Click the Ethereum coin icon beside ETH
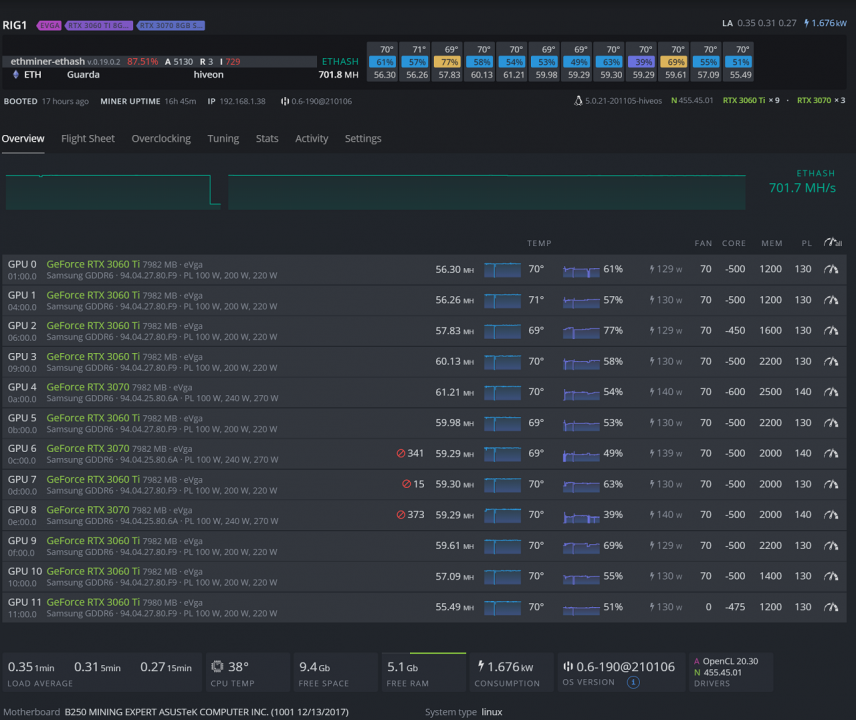This screenshot has width=856, height=720. click(x=15, y=75)
